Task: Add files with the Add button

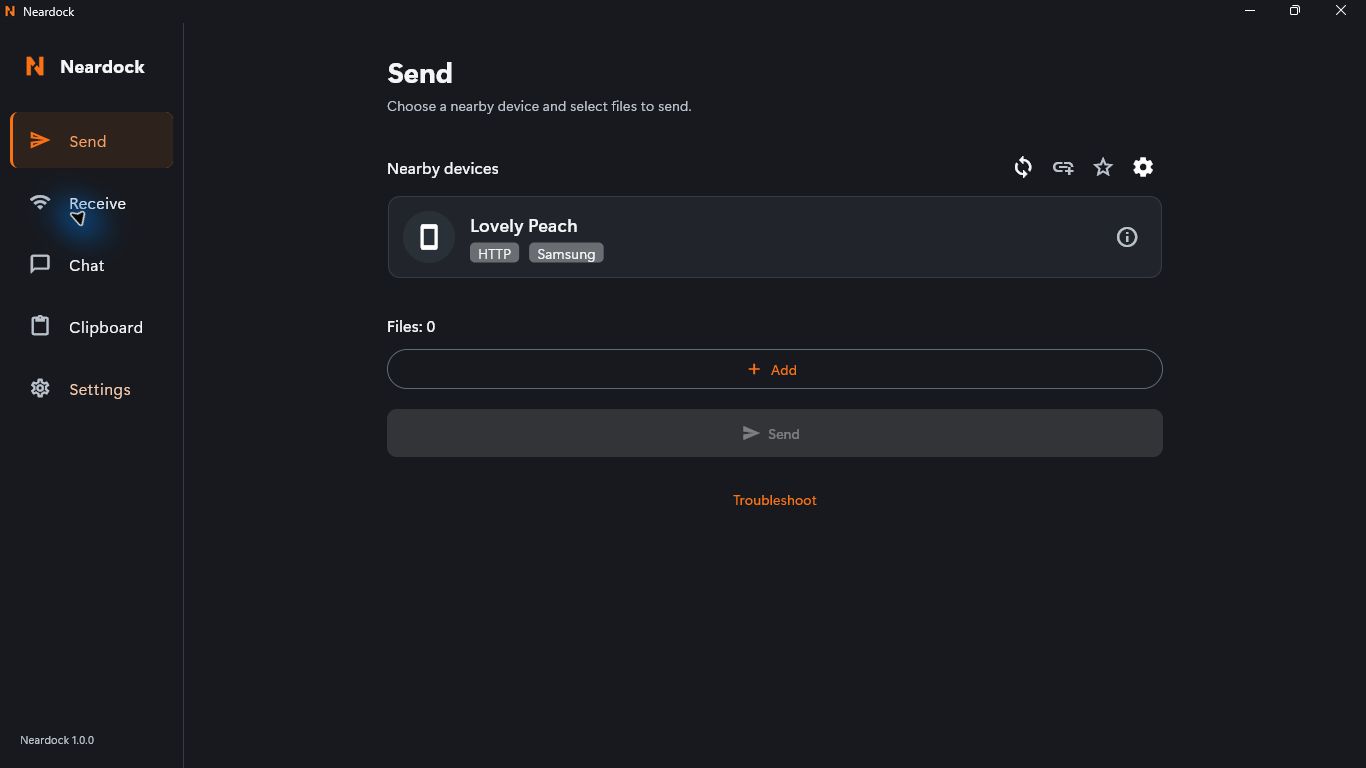Action: tap(774, 369)
